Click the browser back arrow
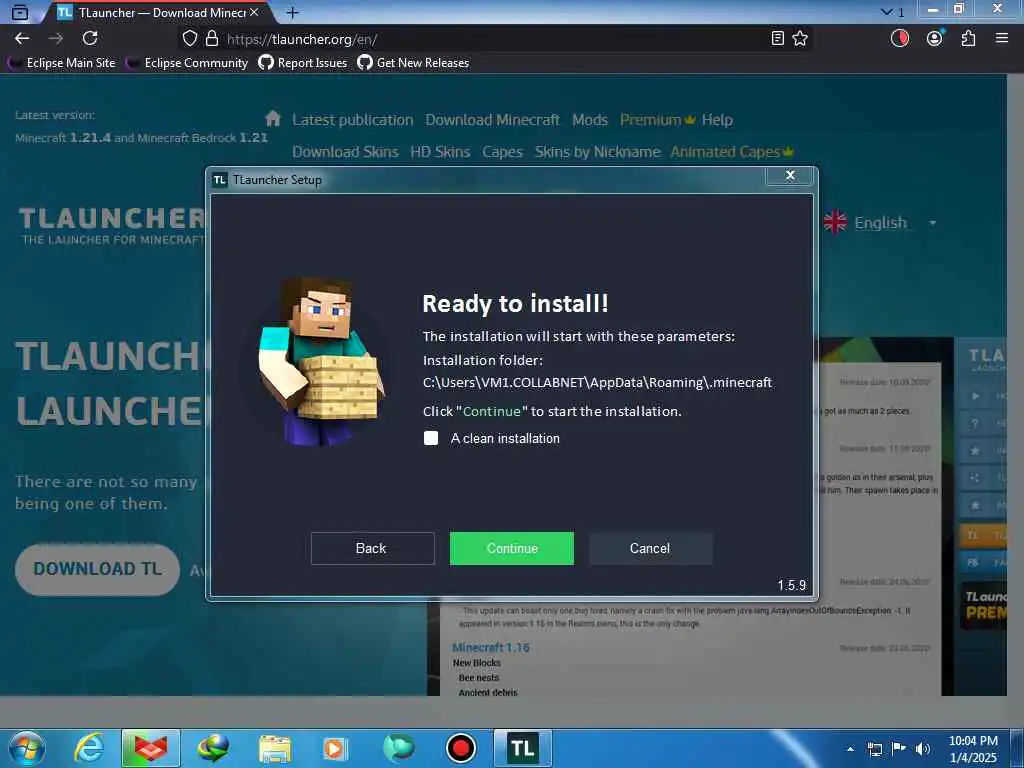The width and height of the screenshot is (1024, 768). coord(22,39)
